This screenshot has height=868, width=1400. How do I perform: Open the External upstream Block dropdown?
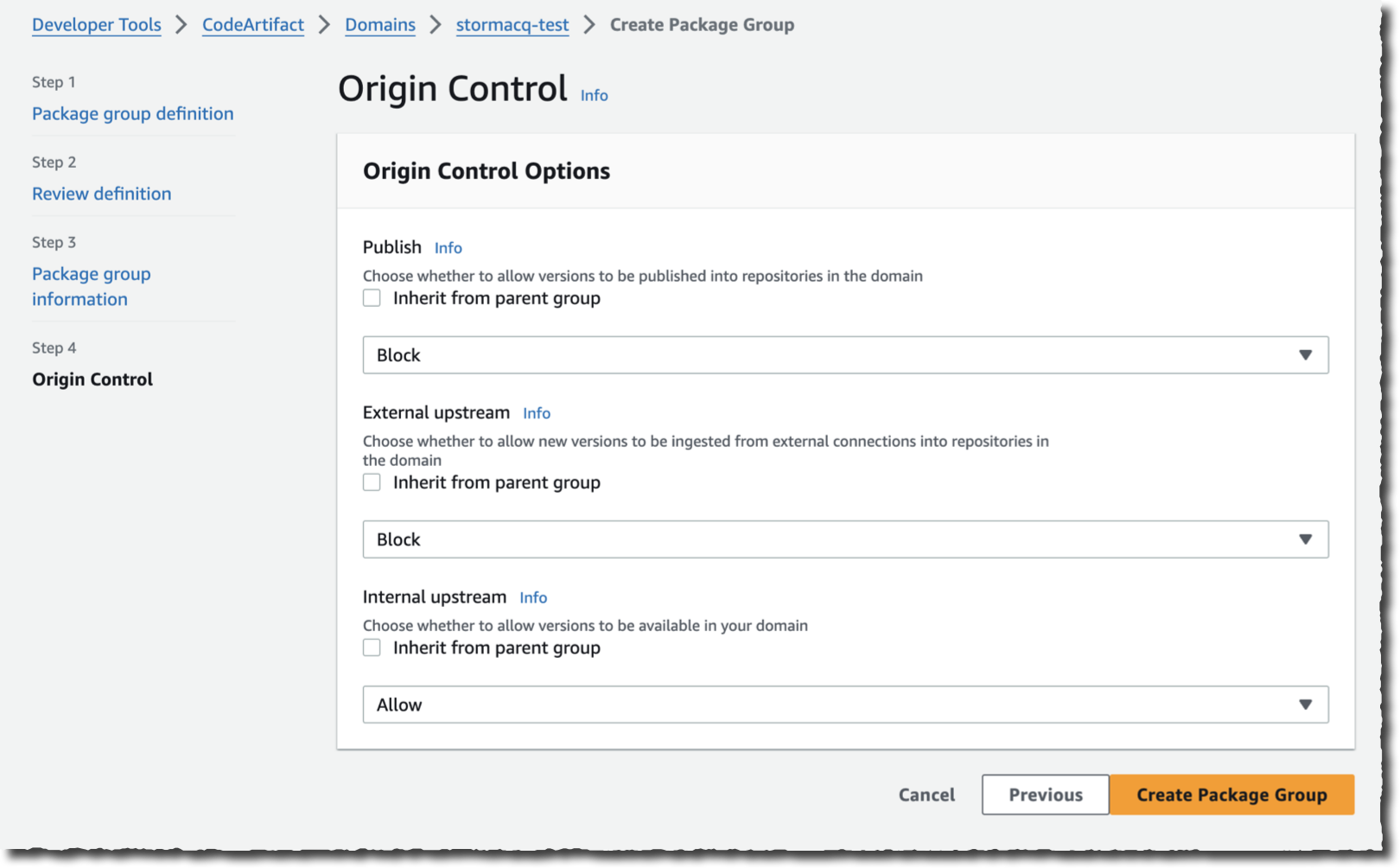click(845, 539)
